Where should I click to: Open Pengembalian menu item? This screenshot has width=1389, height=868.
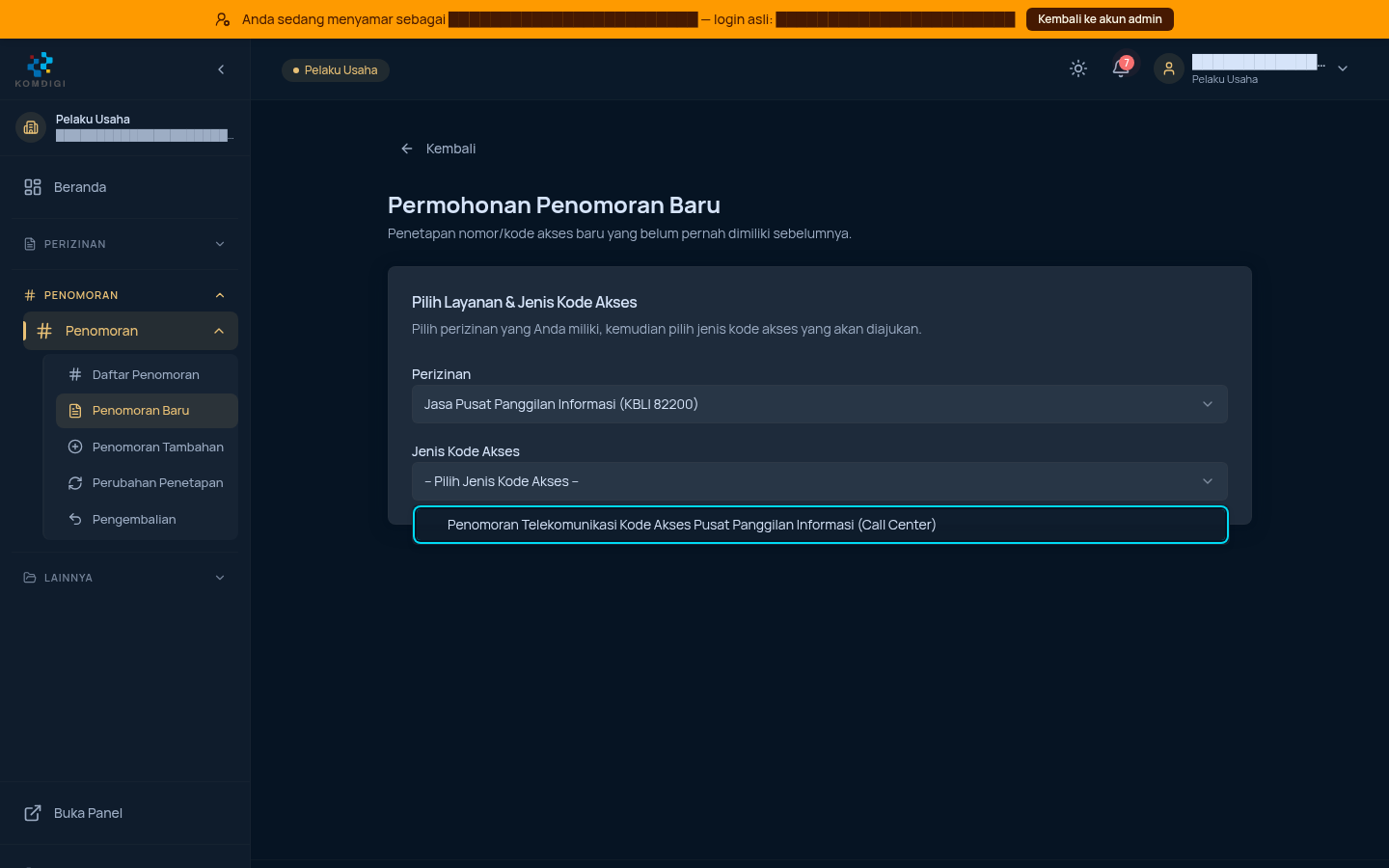click(147, 519)
